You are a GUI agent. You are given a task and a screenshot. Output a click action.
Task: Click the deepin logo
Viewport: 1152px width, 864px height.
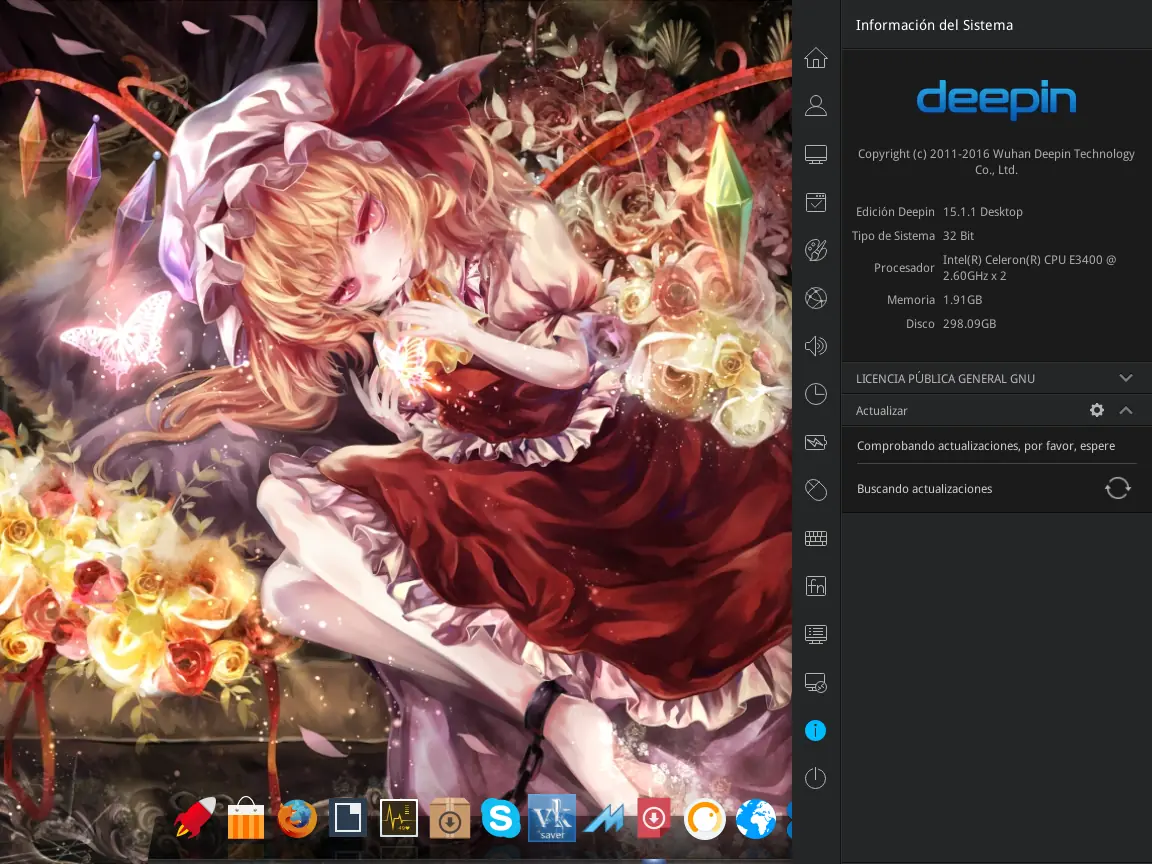coord(996,98)
